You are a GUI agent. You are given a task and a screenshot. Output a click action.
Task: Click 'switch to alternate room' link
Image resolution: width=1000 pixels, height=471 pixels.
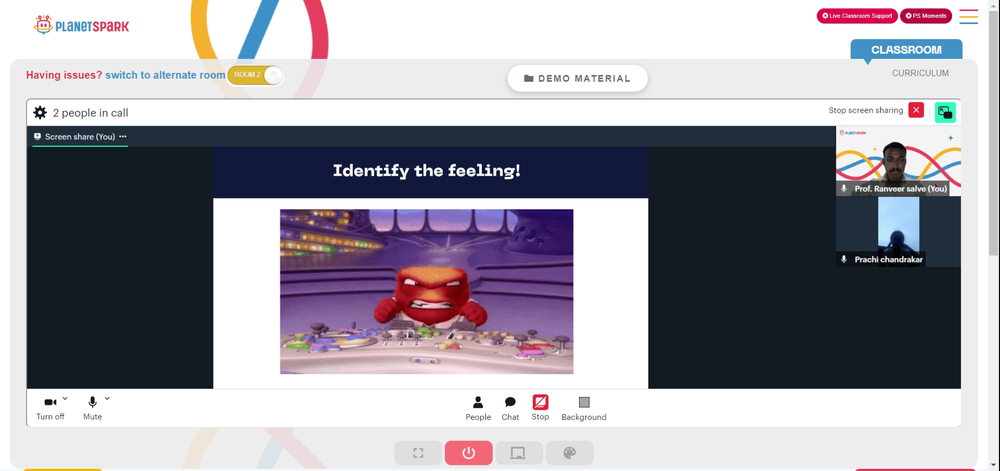(165, 75)
